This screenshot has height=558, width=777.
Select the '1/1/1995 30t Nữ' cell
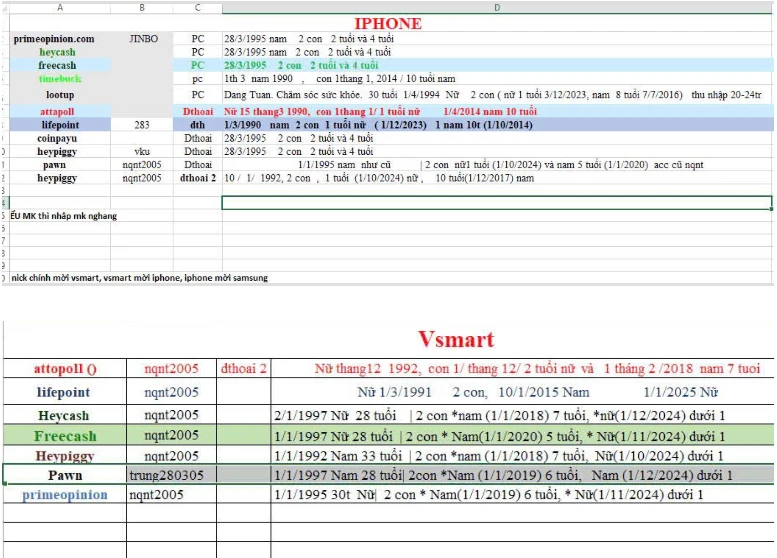point(522,495)
